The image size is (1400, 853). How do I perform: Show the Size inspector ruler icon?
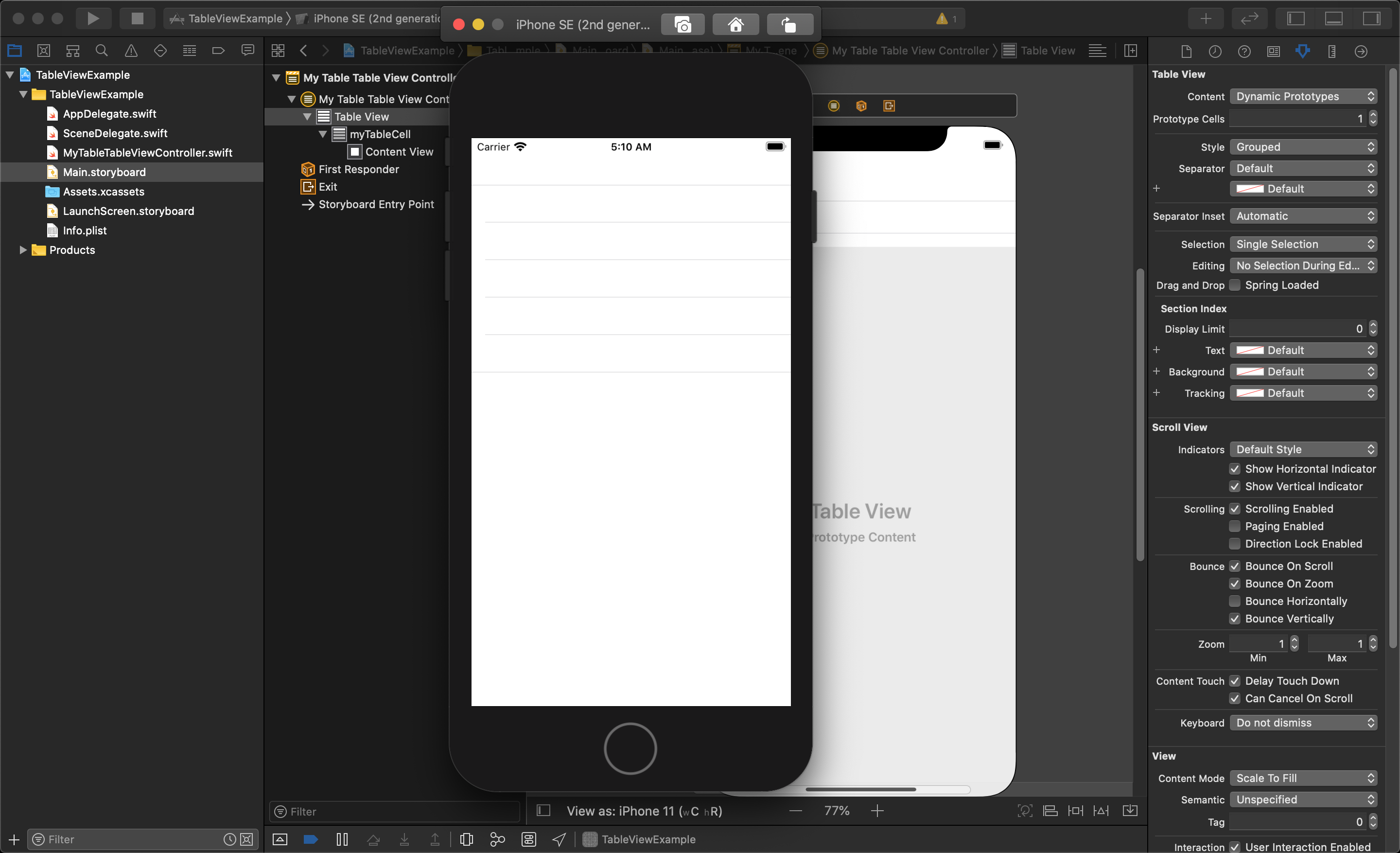1332,51
